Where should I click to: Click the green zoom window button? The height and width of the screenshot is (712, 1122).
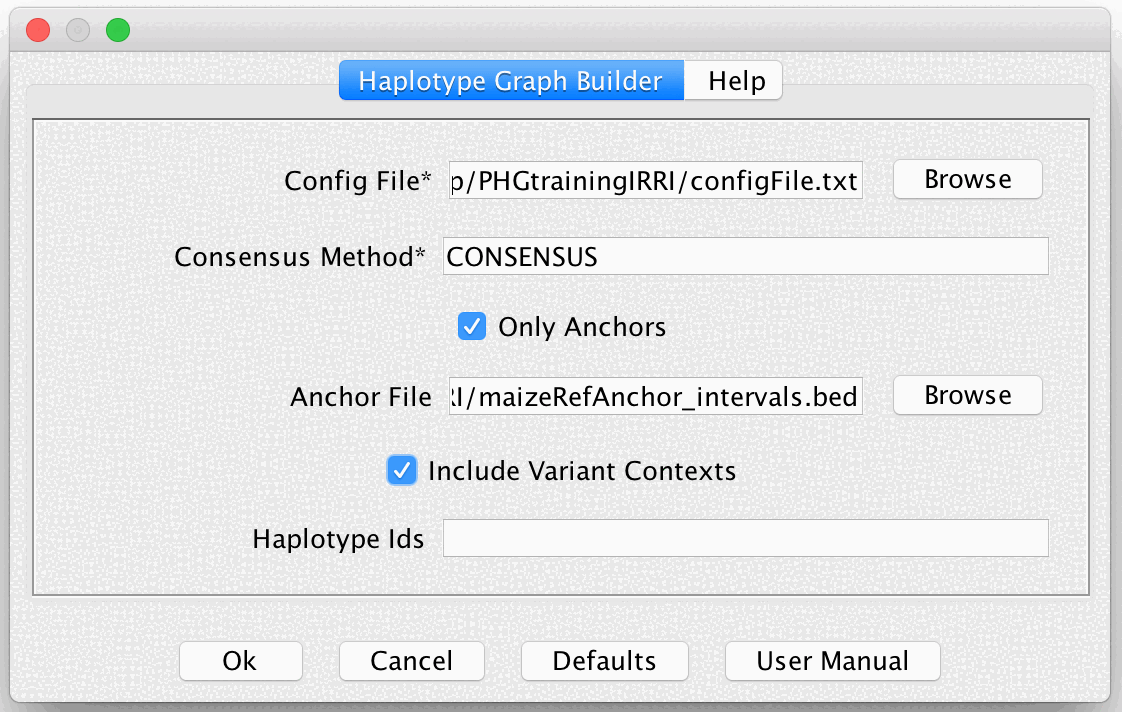click(117, 30)
